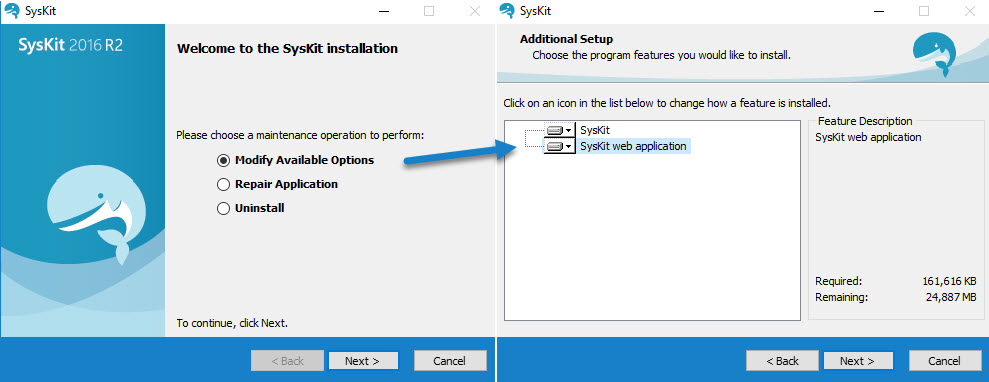Screen dimensions: 989x382
Task: Click the 'Click on an icon in the list' instruction
Action: (x=667, y=102)
